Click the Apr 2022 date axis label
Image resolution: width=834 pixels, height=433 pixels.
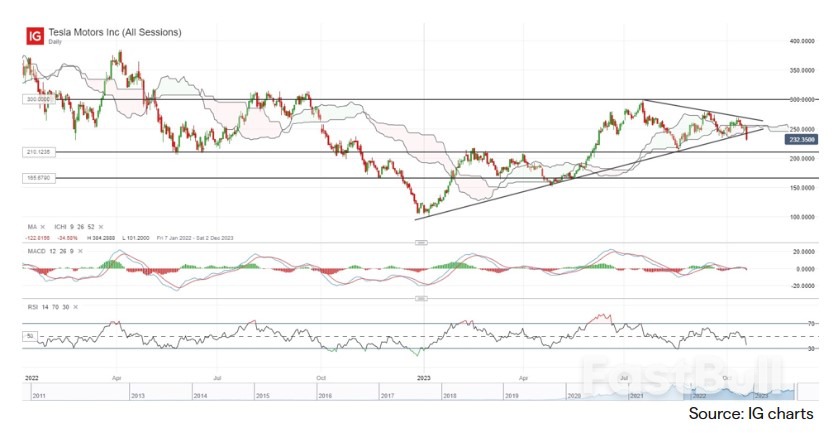click(116, 378)
